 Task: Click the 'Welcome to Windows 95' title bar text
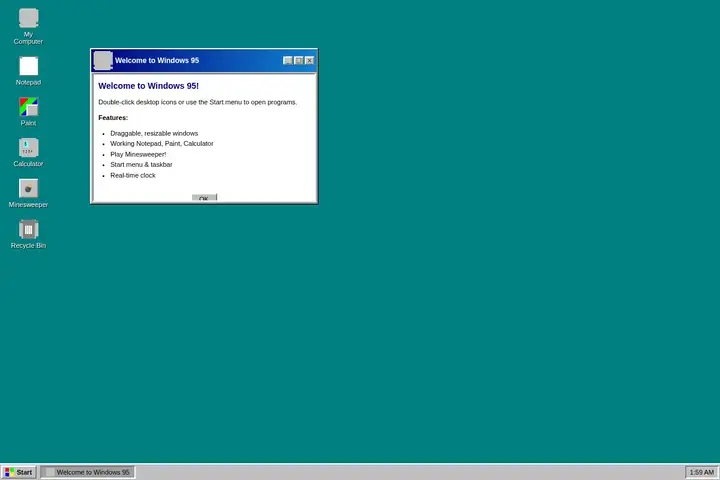[x=157, y=61]
